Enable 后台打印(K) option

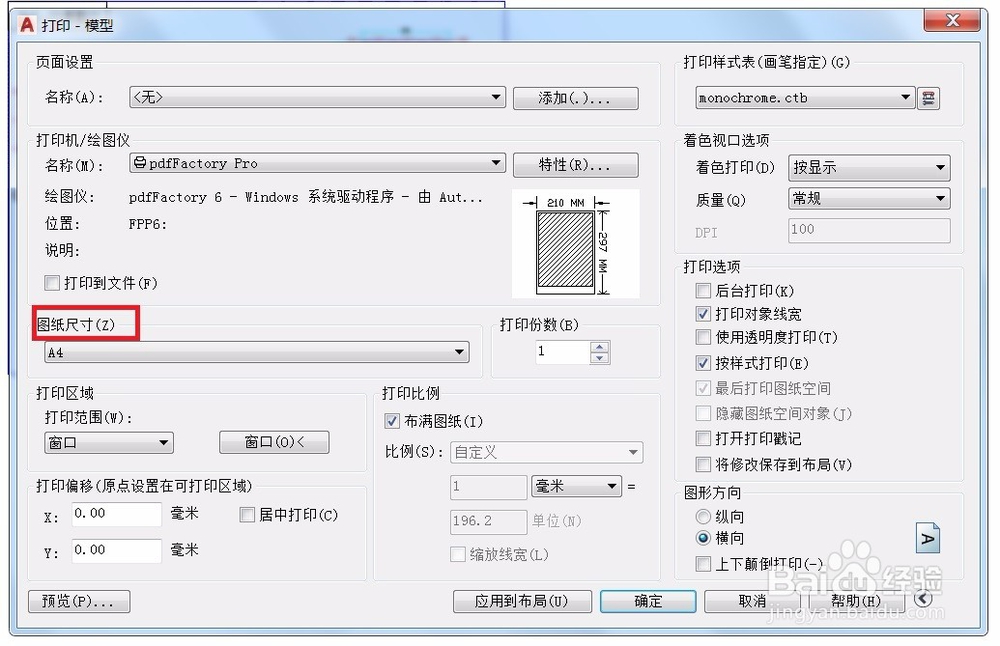pyautogui.click(x=703, y=291)
